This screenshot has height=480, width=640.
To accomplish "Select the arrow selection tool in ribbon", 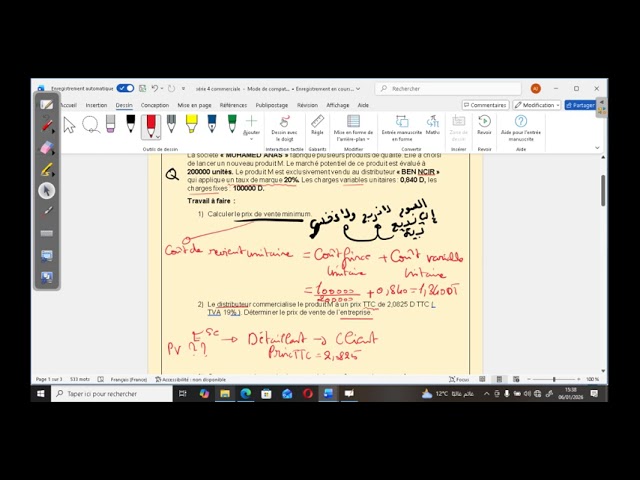I will coord(69,125).
